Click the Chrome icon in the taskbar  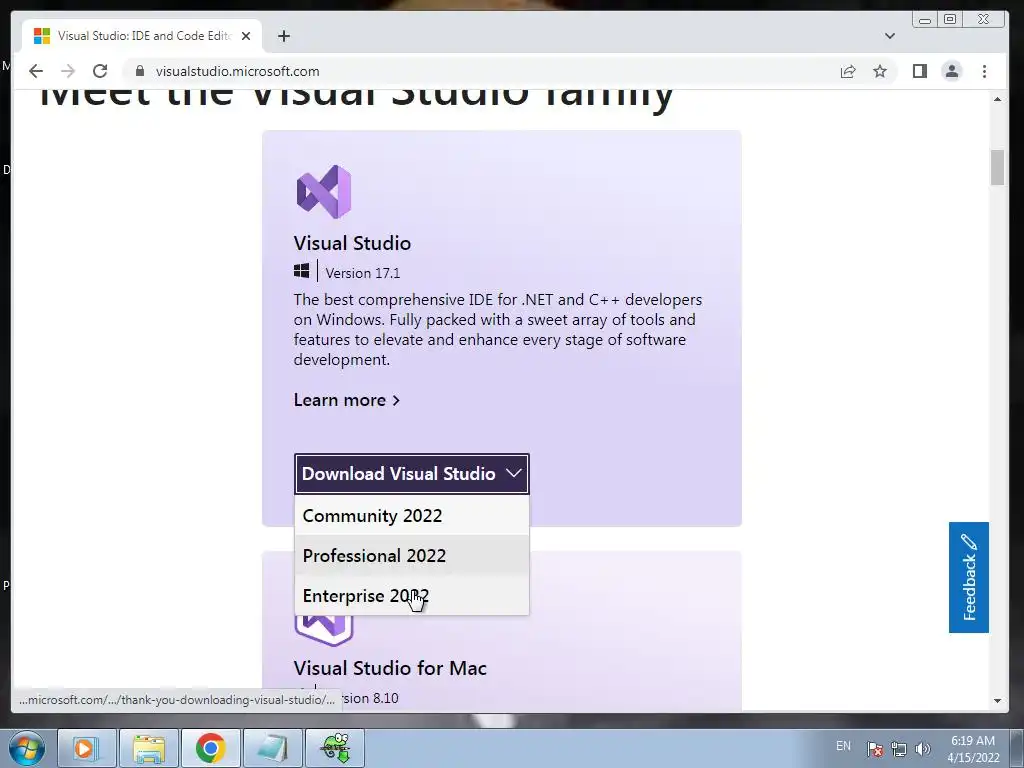click(x=210, y=748)
